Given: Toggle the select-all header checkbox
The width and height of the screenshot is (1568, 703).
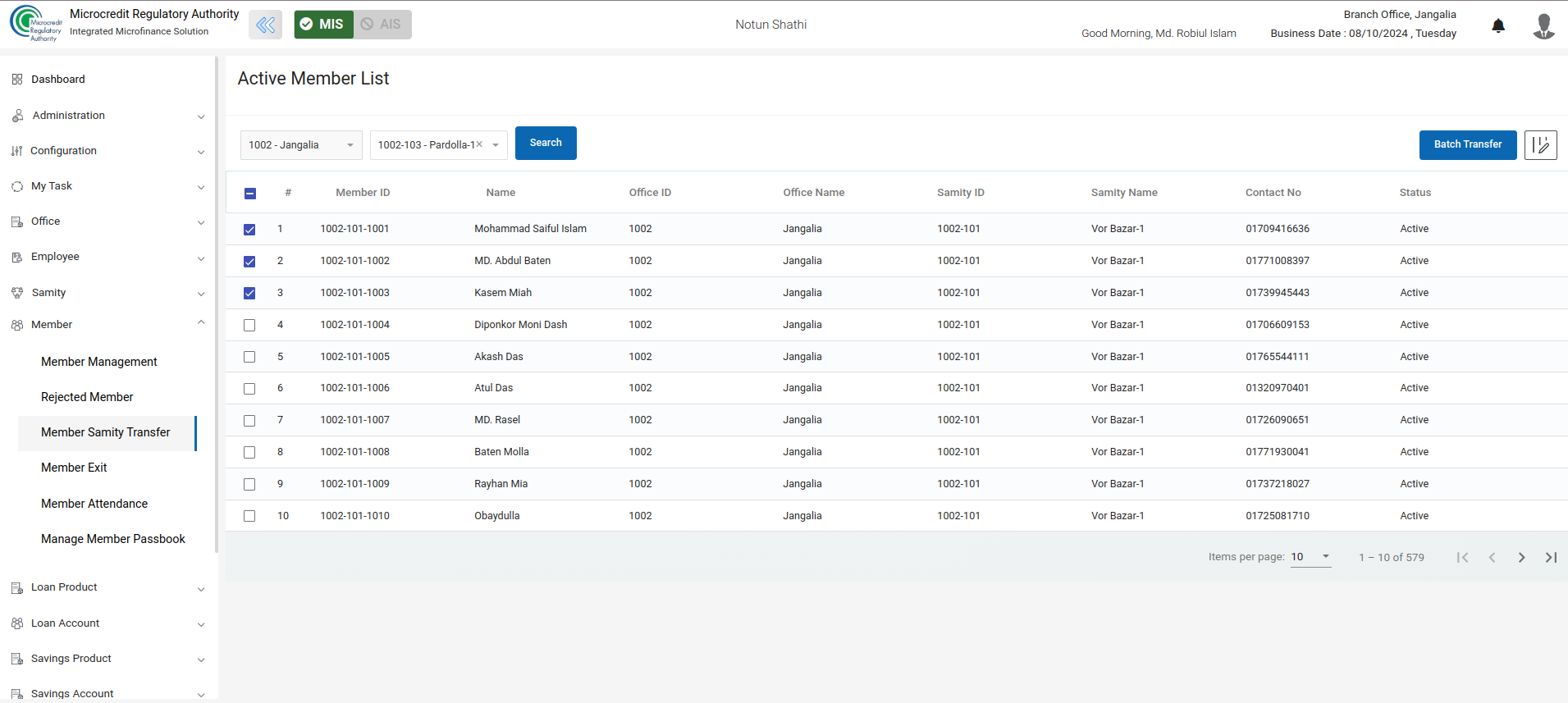Looking at the screenshot, I should [250, 194].
